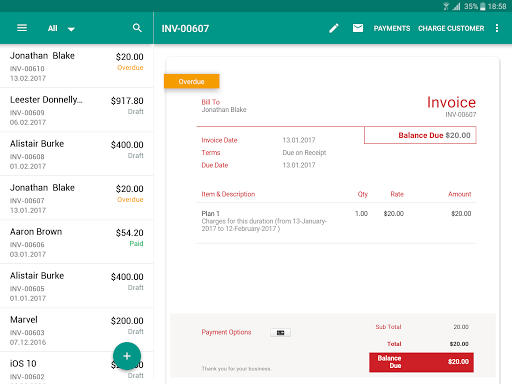This screenshot has width=512, height=384.
Task: Tap the search magnifier icon
Action: click(x=137, y=28)
